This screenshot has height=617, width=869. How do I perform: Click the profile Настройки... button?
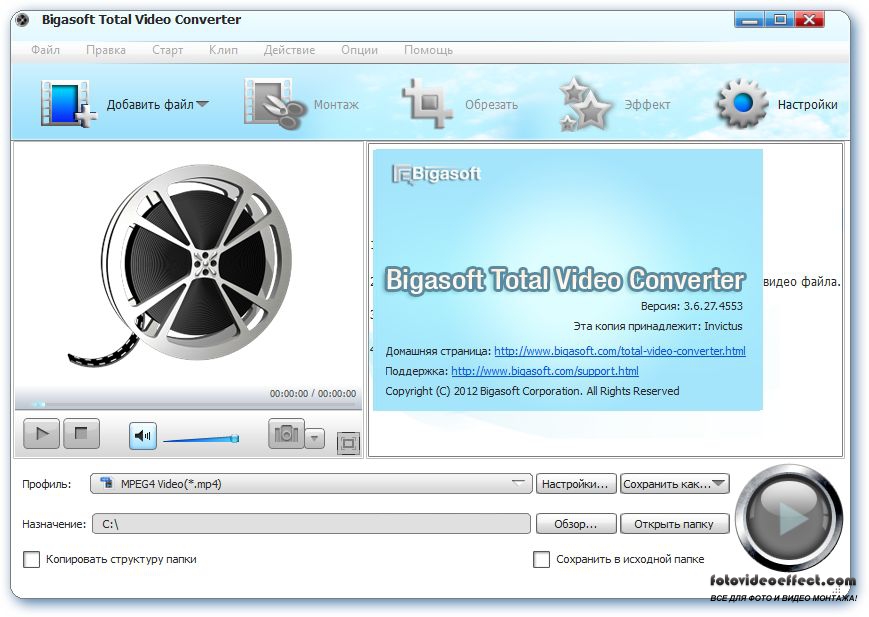576,484
